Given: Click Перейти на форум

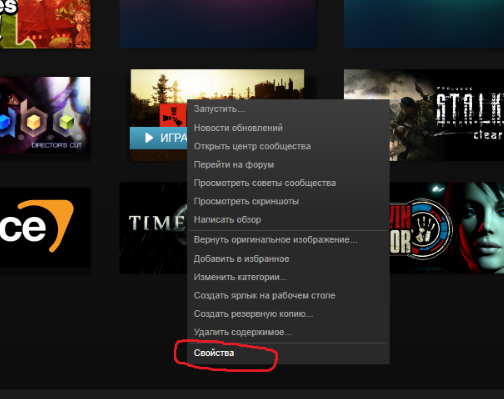Looking at the screenshot, I should (x=289, y=164).
